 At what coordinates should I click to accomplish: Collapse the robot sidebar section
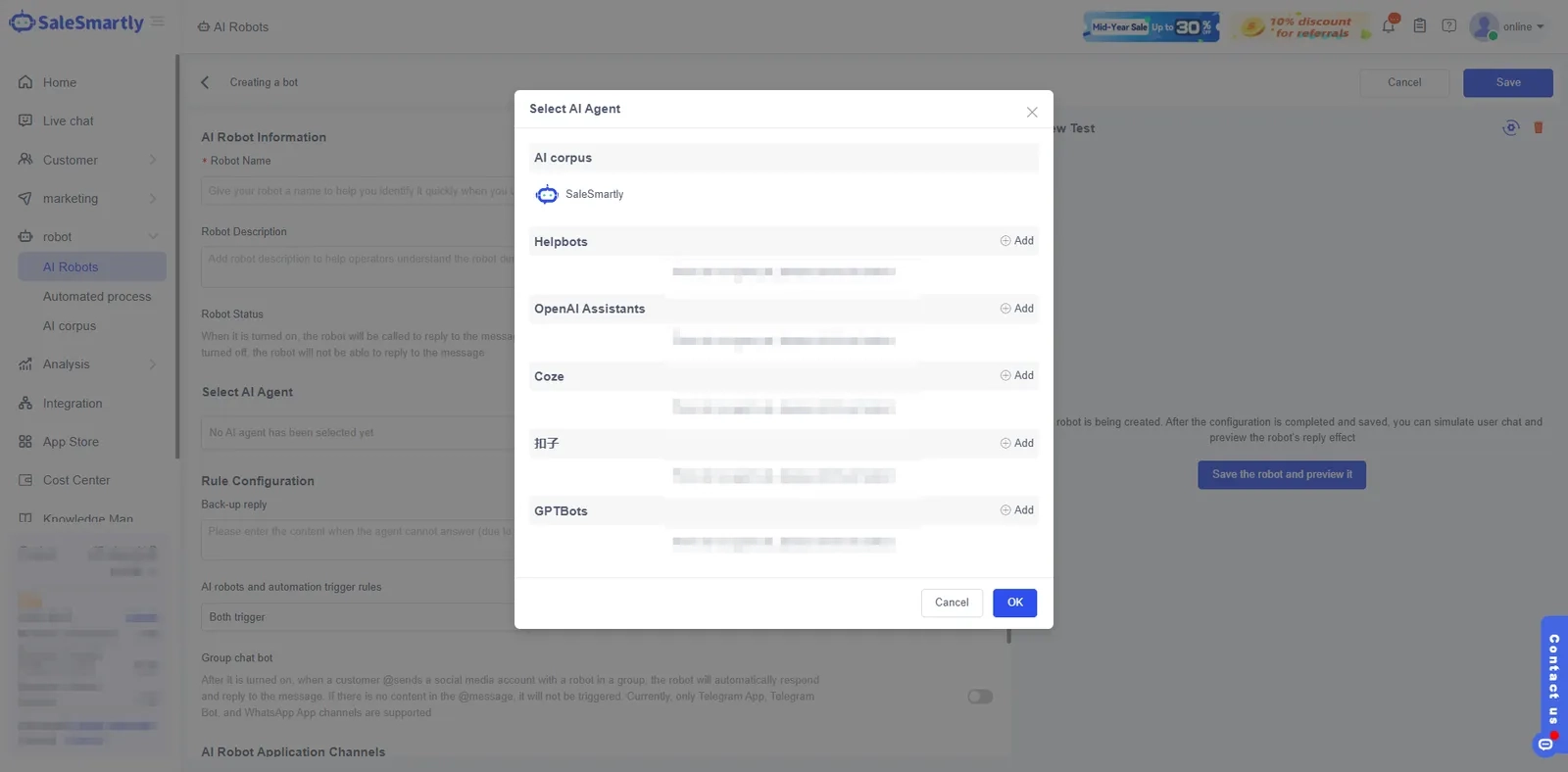tap(153, 236)
